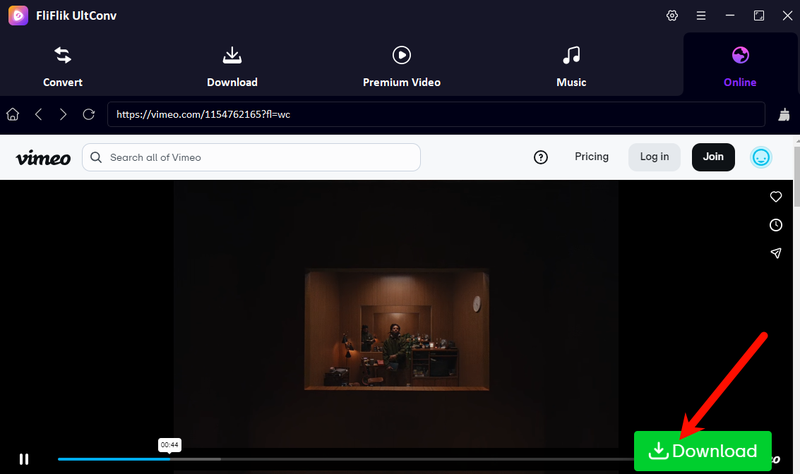The width and height of the screenshot is (800, 474).
Task: Go to browser home page
Action: pos(13,114)
